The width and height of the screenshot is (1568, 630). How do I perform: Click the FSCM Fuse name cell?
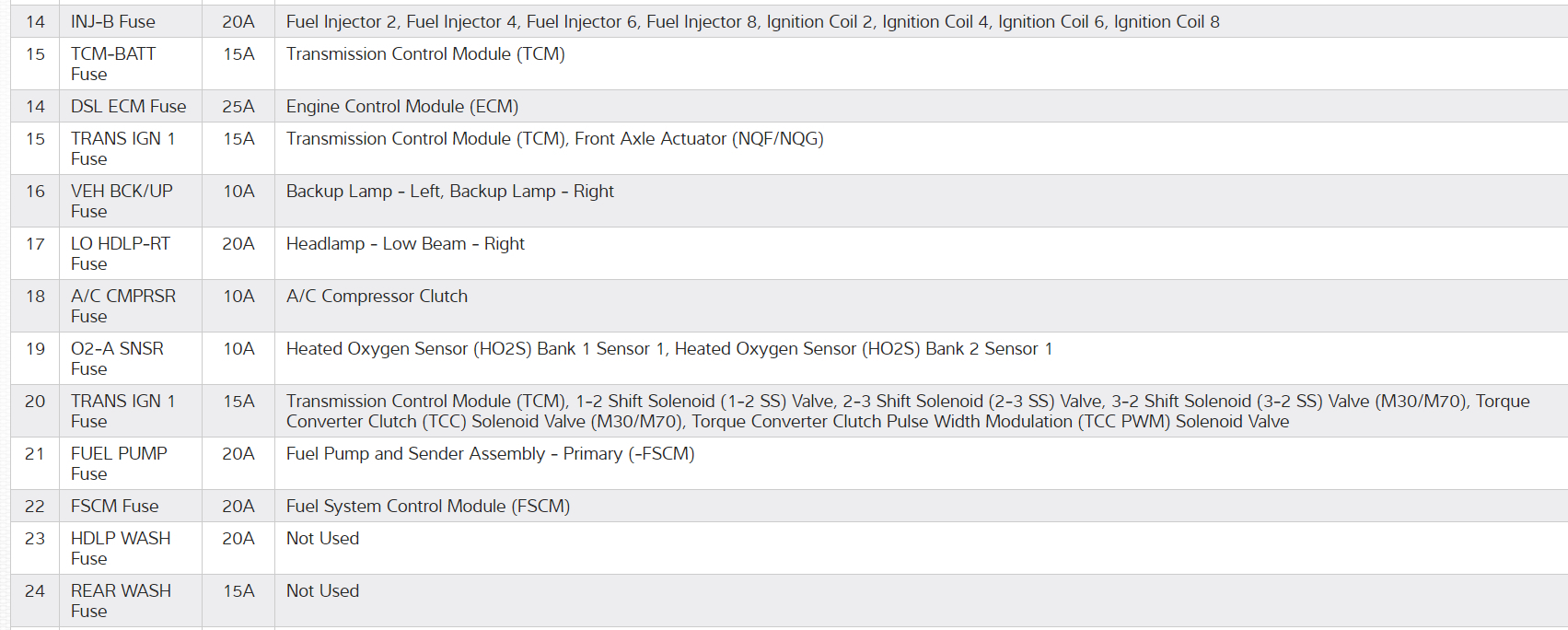(114, 506)
